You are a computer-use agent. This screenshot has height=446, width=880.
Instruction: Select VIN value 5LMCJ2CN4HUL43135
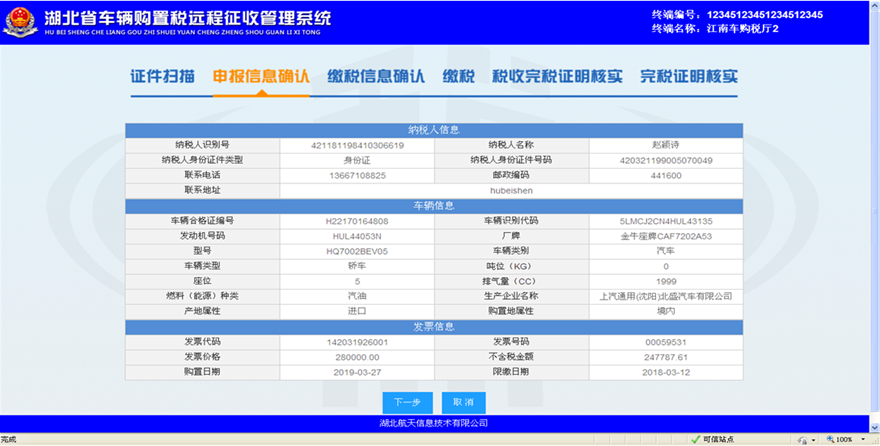click(666, 221)
